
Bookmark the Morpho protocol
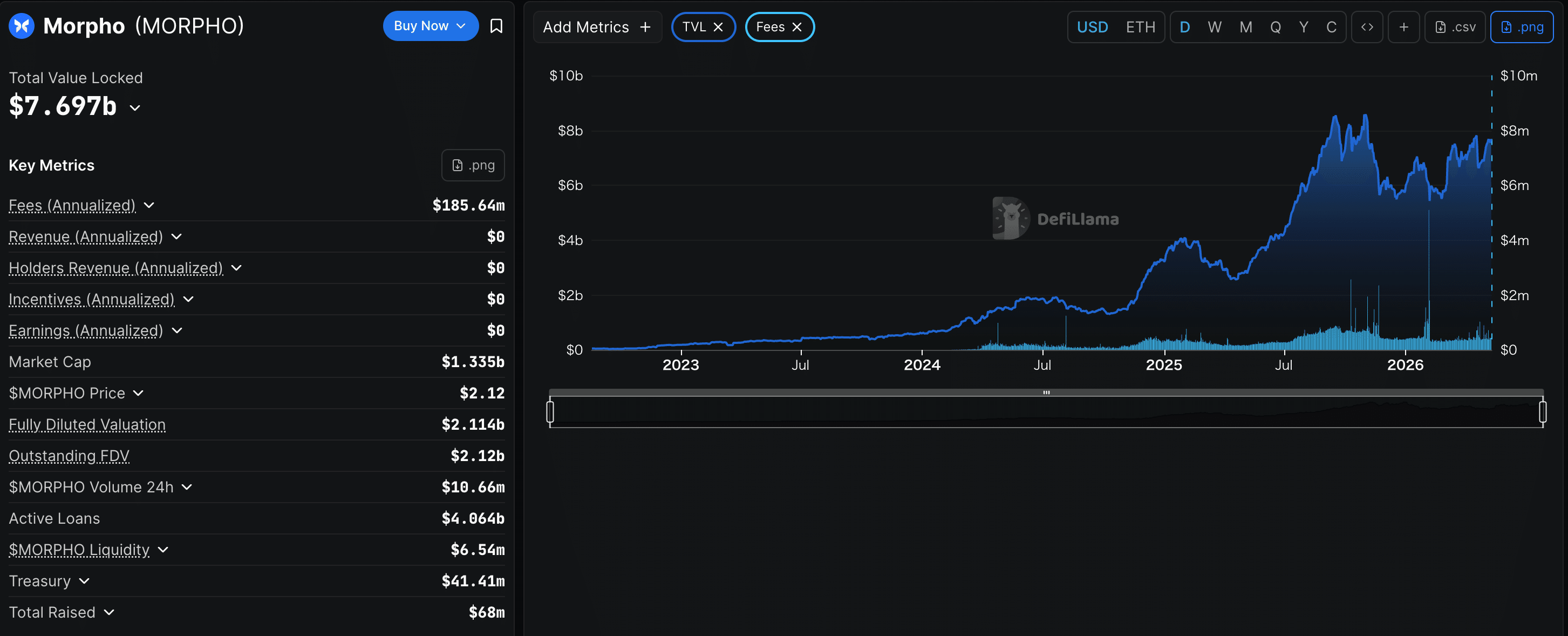[496, 26]
